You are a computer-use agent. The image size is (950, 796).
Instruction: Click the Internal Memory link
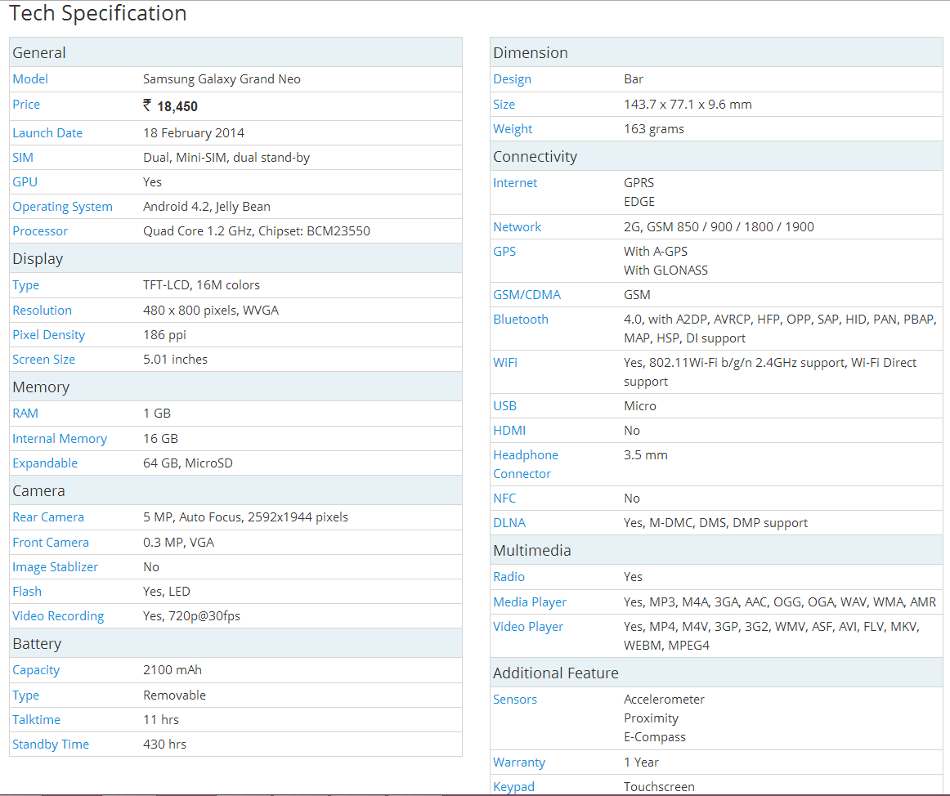[x=59, y=439]
